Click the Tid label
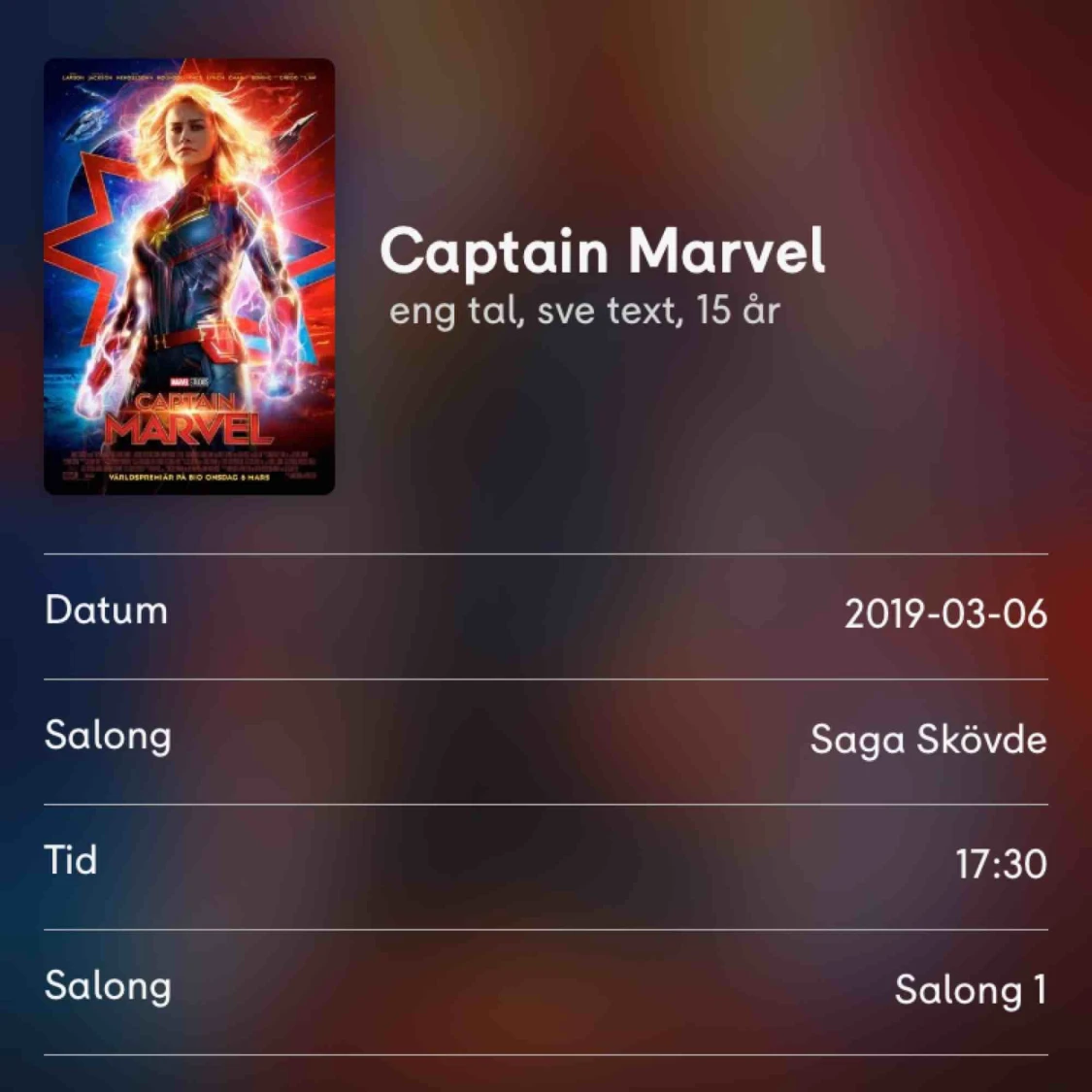Screen dimensions: 1092x1092 point(71,859)
